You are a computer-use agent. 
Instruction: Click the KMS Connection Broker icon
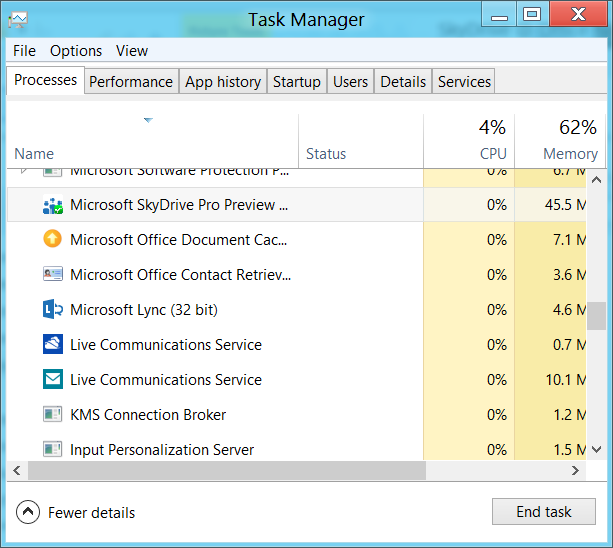(52, 414)
